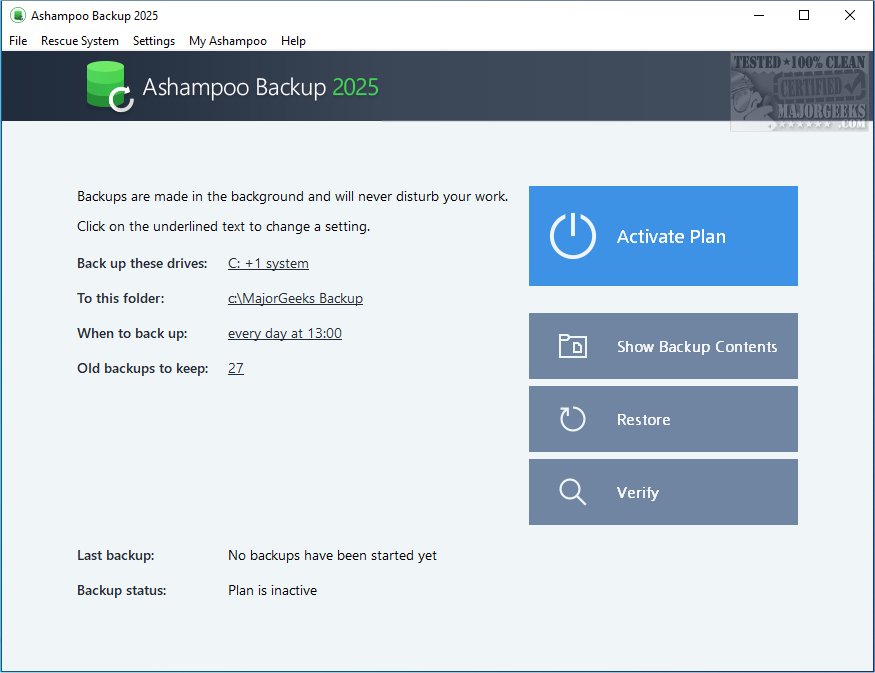Edit schedule 'every day at 13:00'
This screenshot has height=673, width=875.
[285, 334]
